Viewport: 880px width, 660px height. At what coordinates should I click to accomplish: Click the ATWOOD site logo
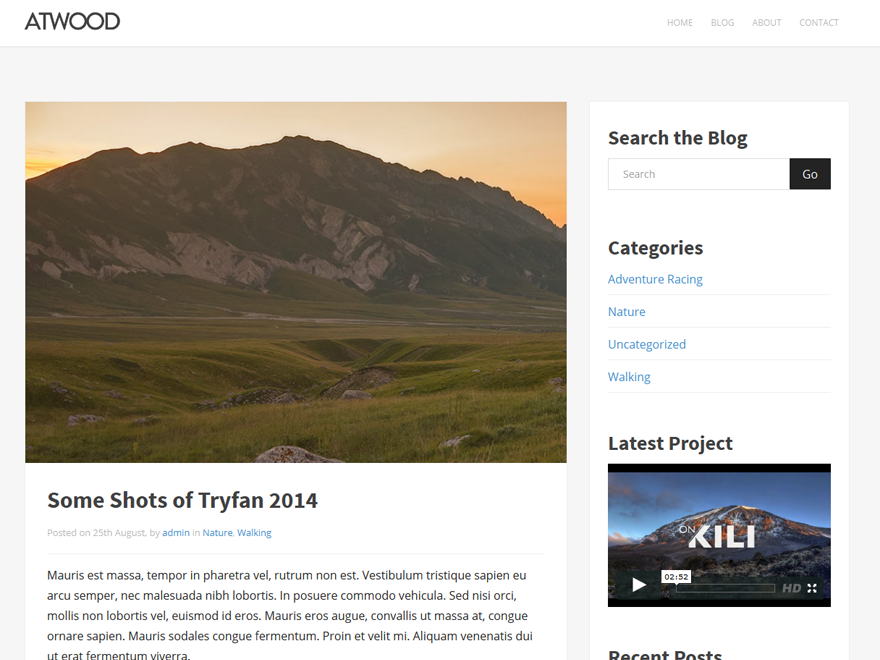click(x=72, y=22)
